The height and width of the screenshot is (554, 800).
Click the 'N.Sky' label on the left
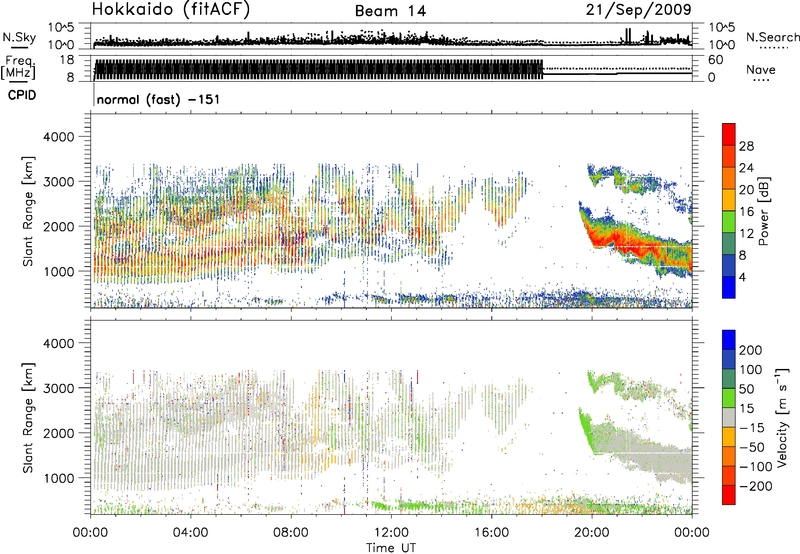(x=19, y=37)
